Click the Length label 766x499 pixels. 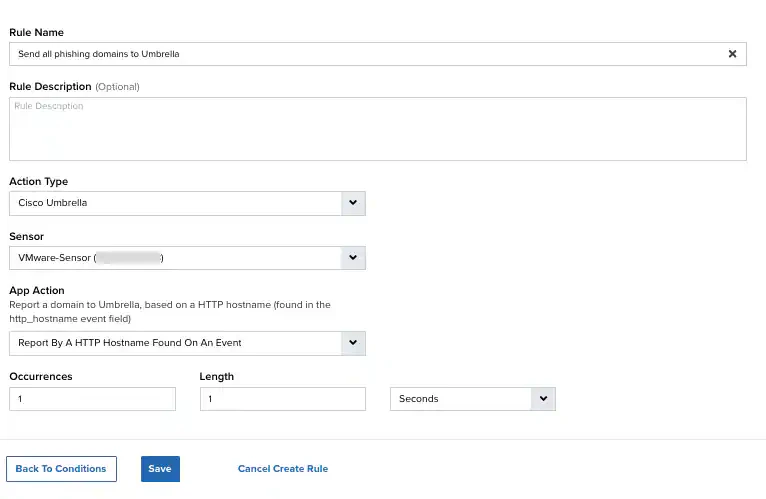click(x=216, y=376)
